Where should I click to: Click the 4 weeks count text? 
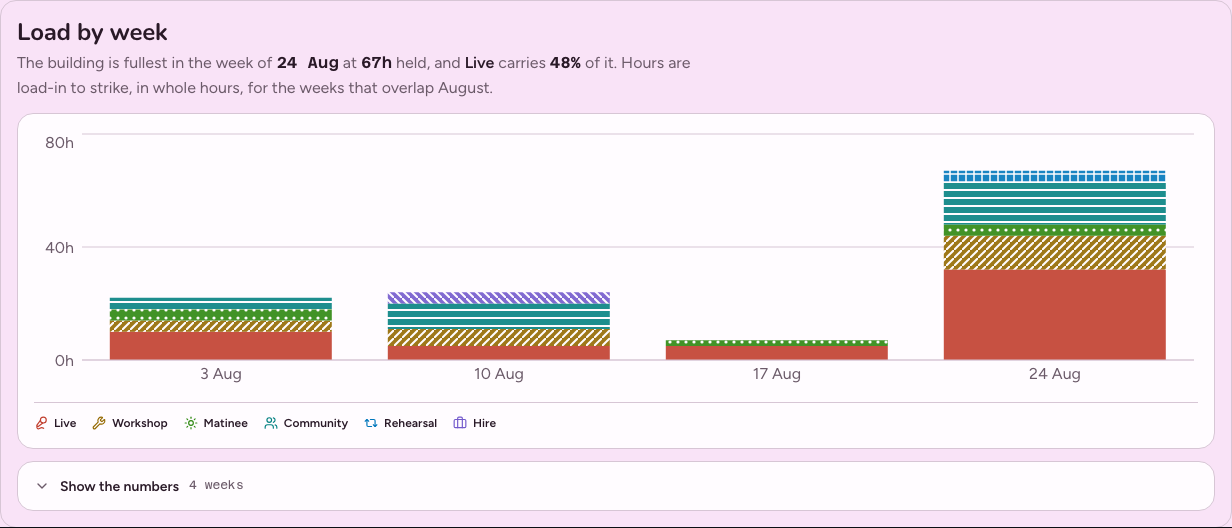pos(216,486)
